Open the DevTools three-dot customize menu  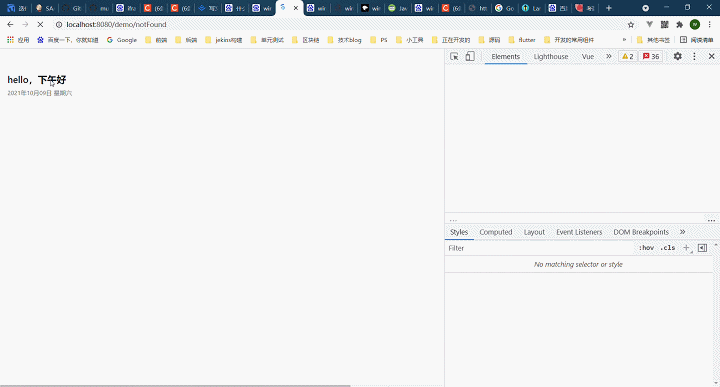(x=694, y=56)
